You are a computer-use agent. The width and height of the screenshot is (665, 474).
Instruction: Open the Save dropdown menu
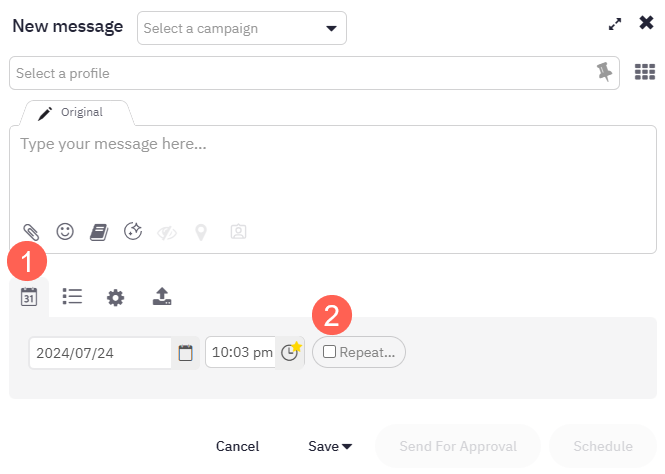tap(330, 446)
